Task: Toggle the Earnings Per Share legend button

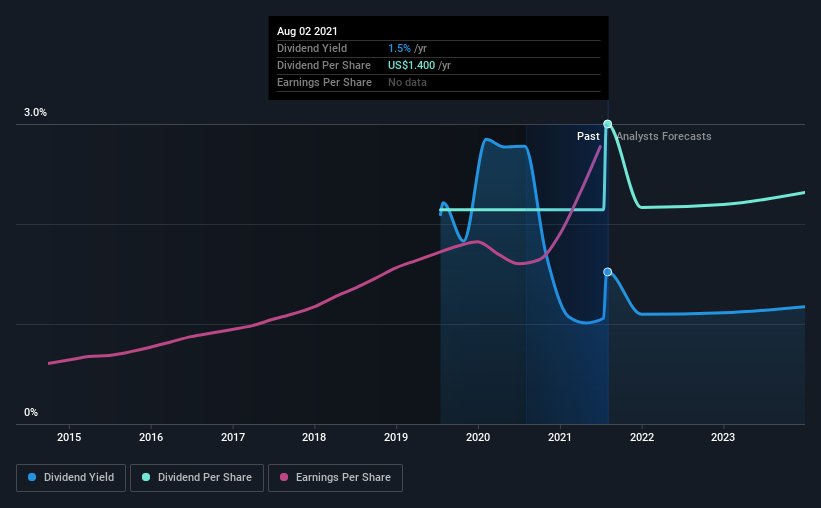Action: pos(335,478)
